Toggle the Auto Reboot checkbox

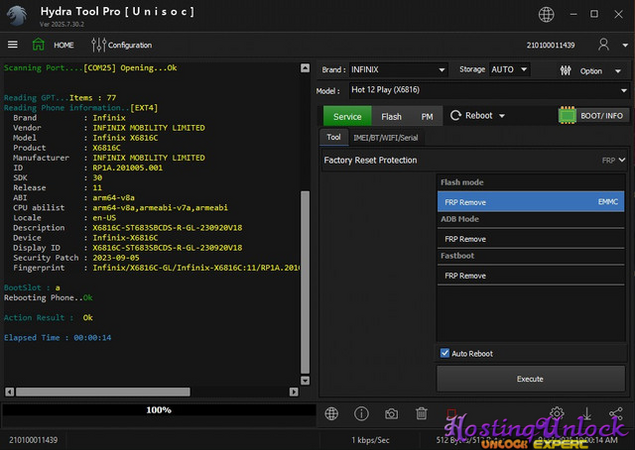pyautogui.click(x=445, y=353)
